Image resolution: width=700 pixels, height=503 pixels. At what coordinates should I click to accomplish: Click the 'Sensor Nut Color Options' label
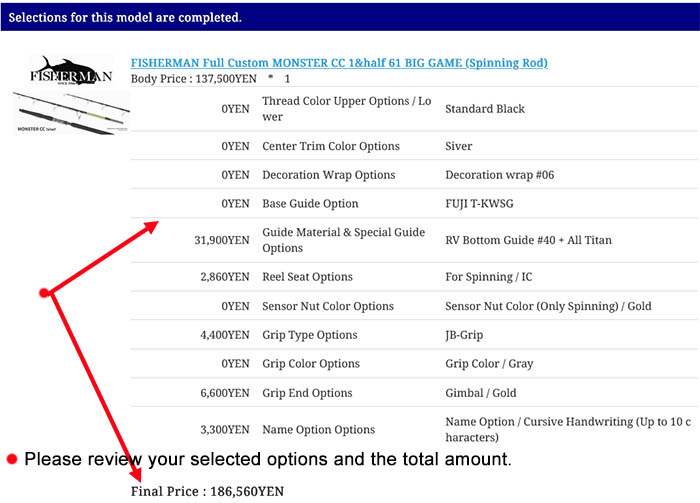pos(328,306)
